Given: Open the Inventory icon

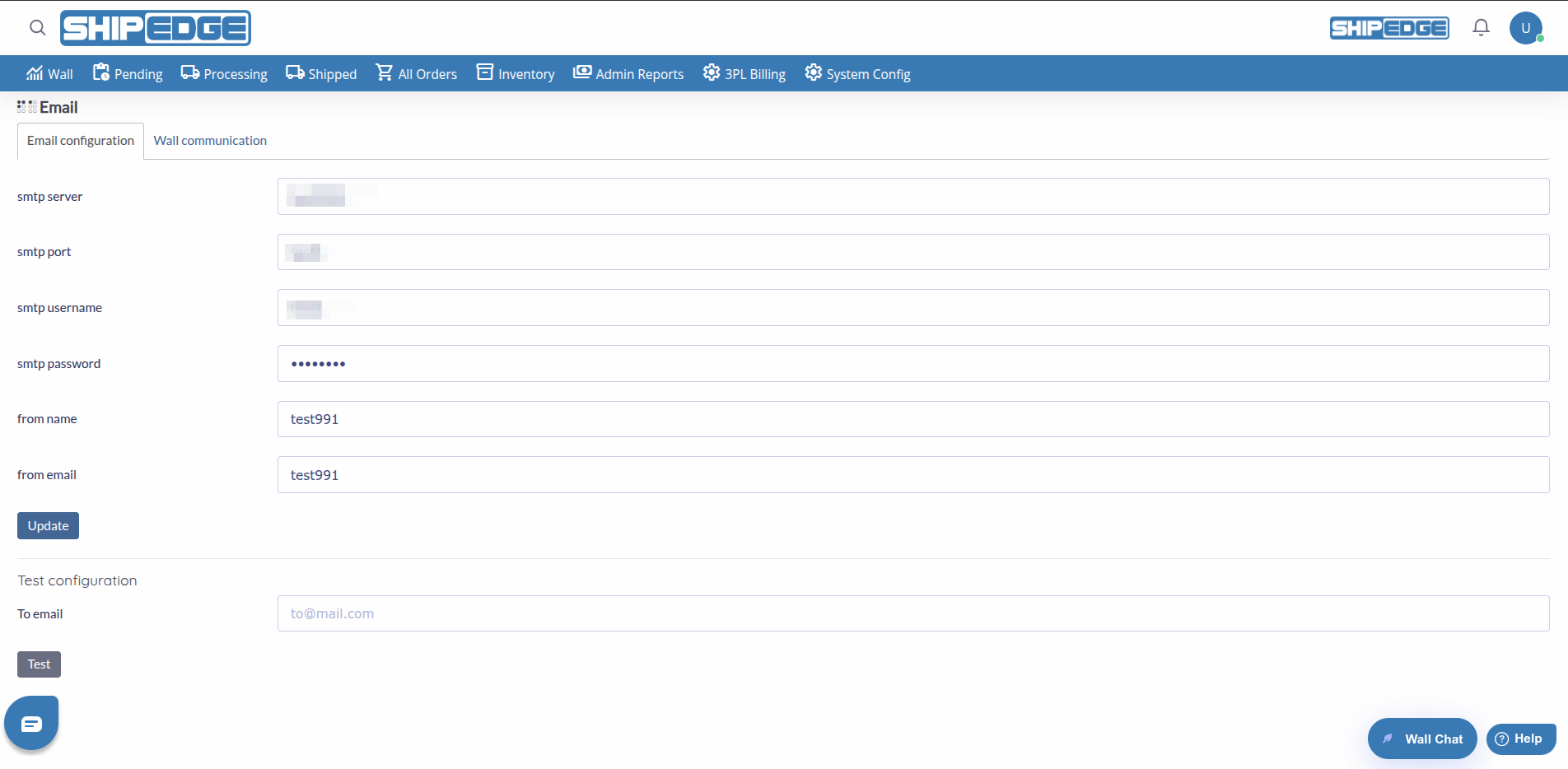Looking at the screenshot, I should [x=484, y=72].
